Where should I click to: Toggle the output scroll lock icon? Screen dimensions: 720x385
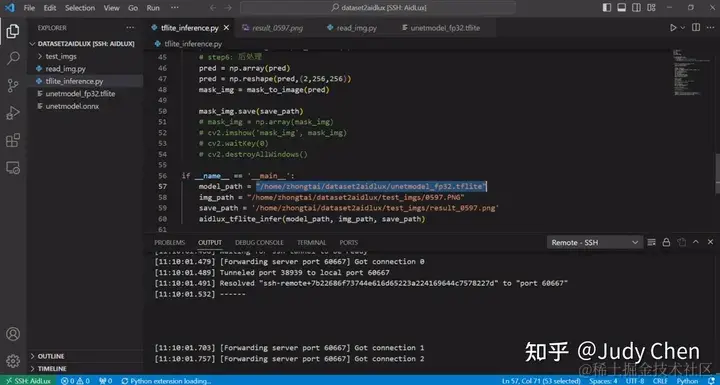click(x=666, y=242)
